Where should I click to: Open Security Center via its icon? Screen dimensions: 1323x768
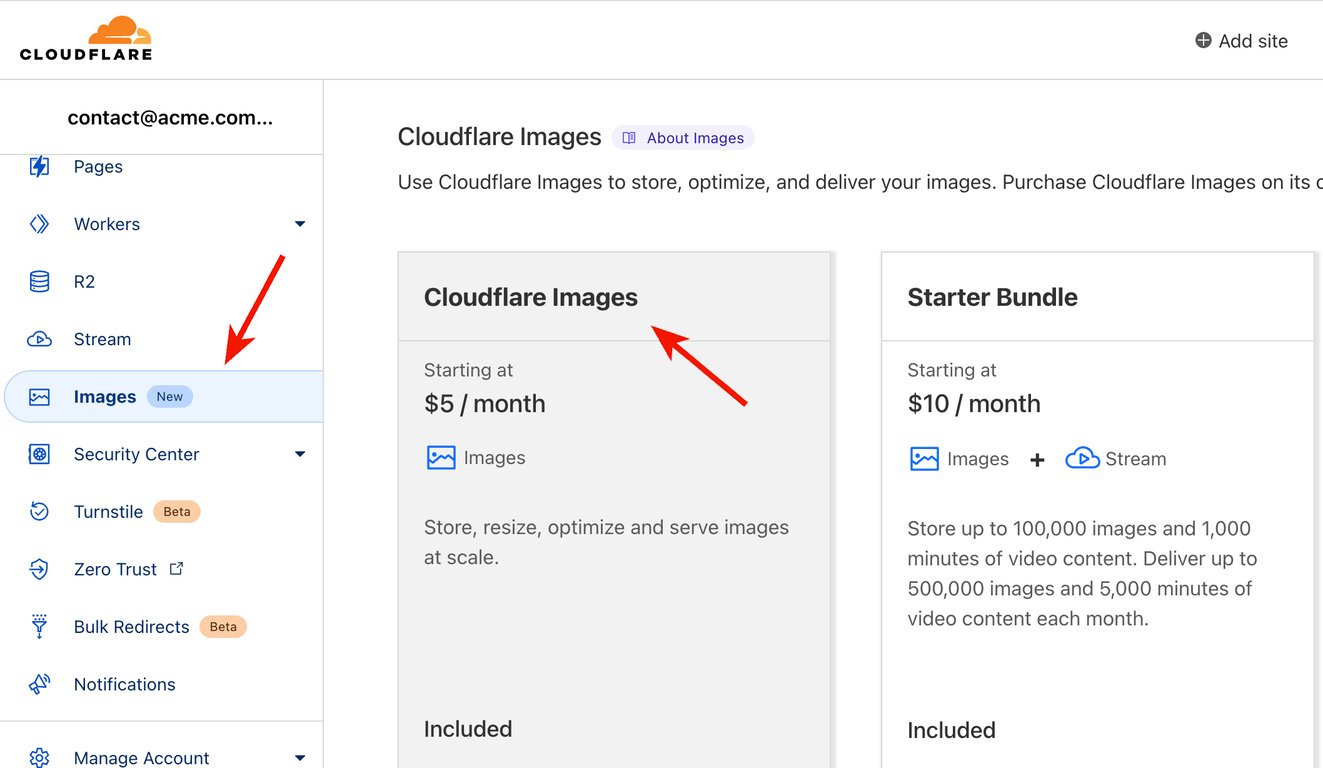point(39,454)
